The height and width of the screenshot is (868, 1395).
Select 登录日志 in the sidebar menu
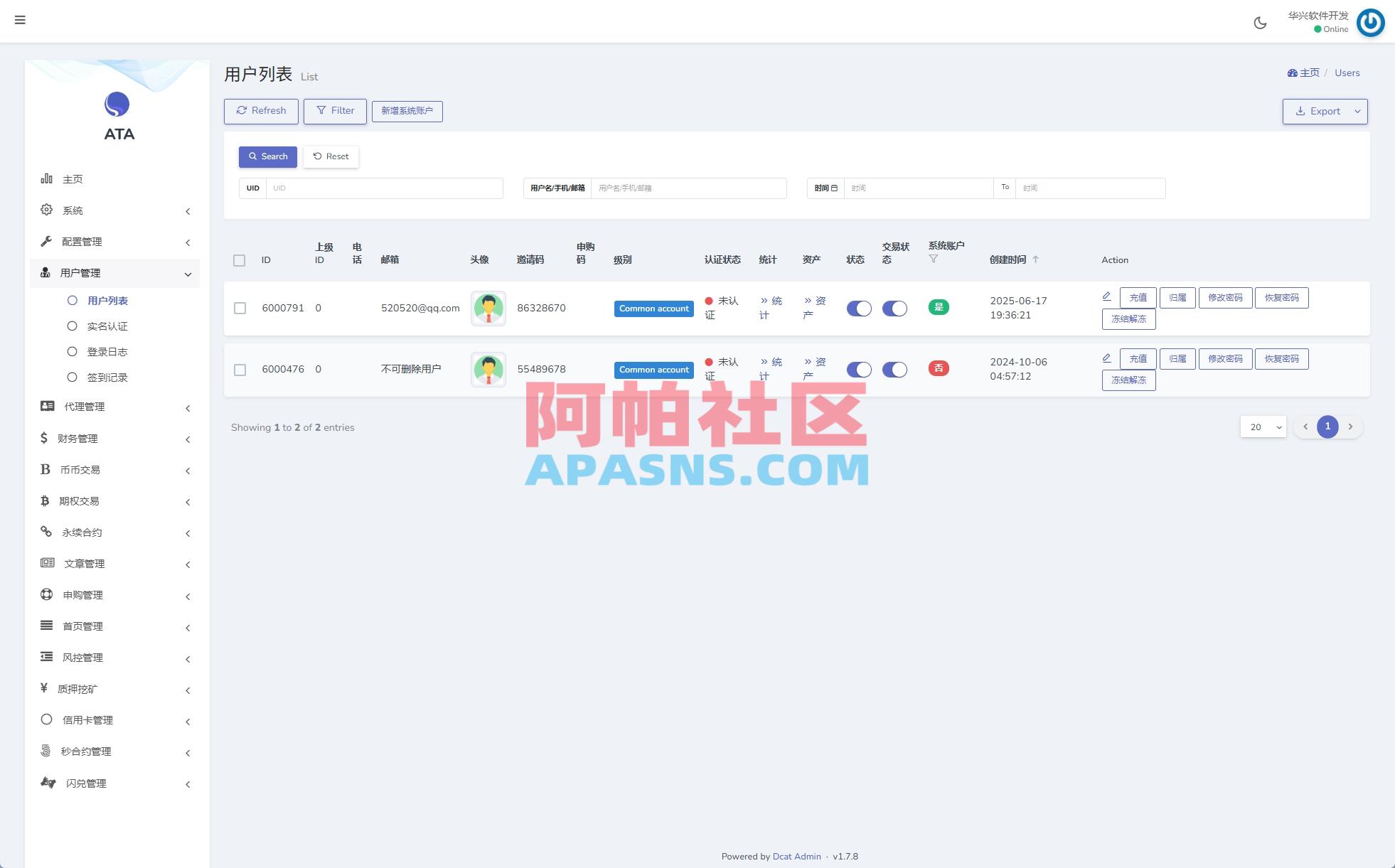(x=108, y=351)
